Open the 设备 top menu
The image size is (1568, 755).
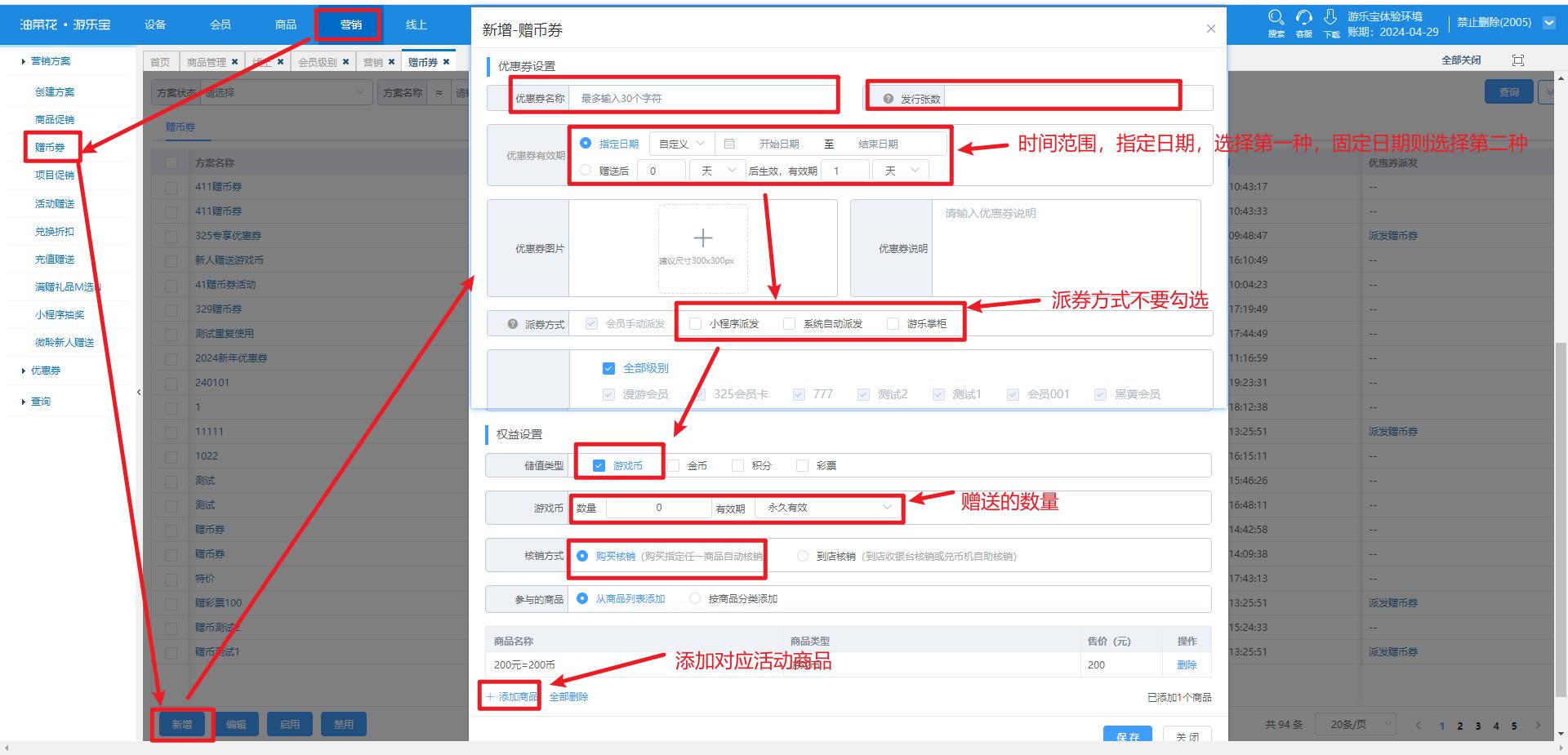click(x=155, y=24)
